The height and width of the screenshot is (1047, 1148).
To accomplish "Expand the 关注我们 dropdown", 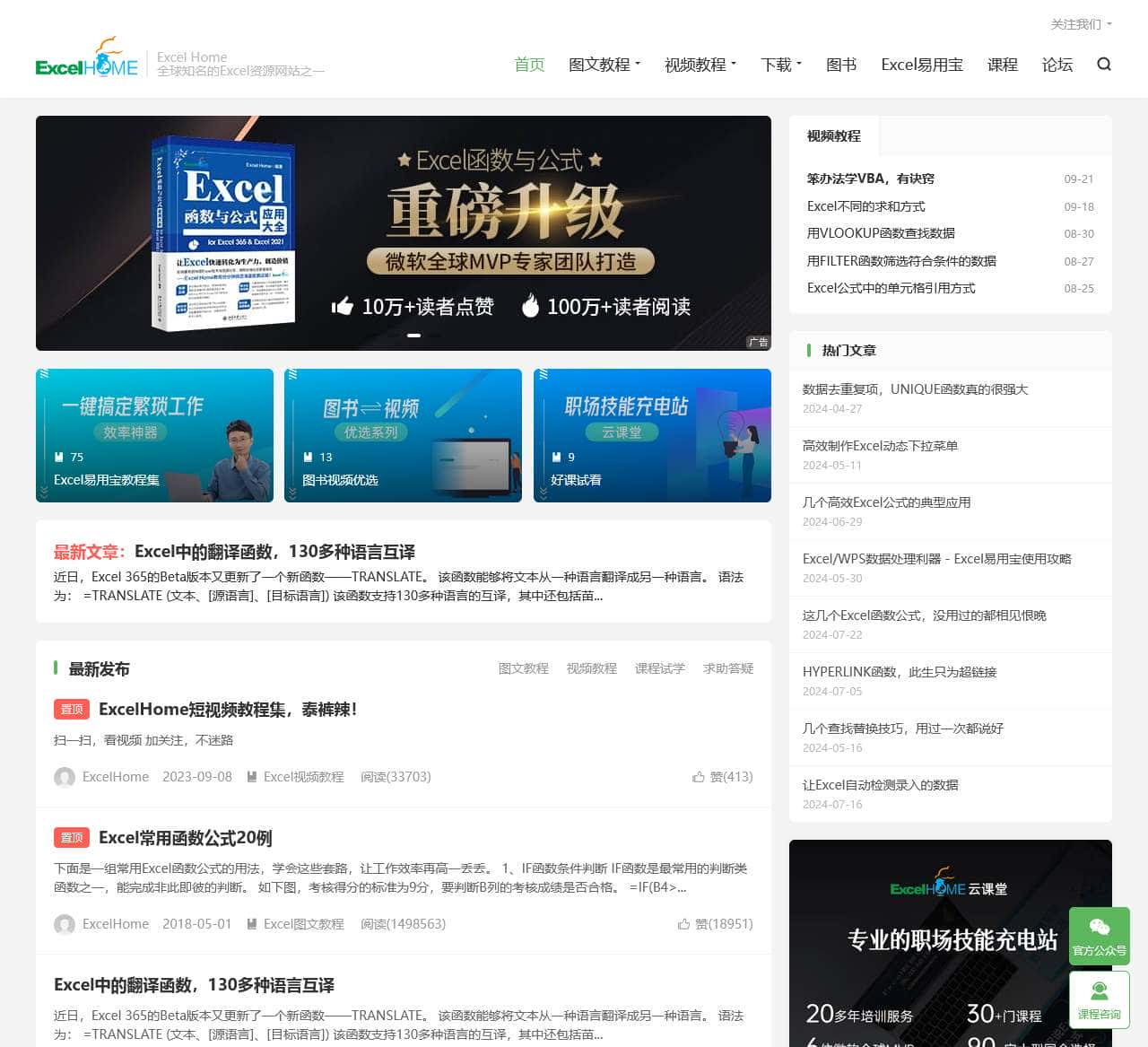I will 1081,24.
